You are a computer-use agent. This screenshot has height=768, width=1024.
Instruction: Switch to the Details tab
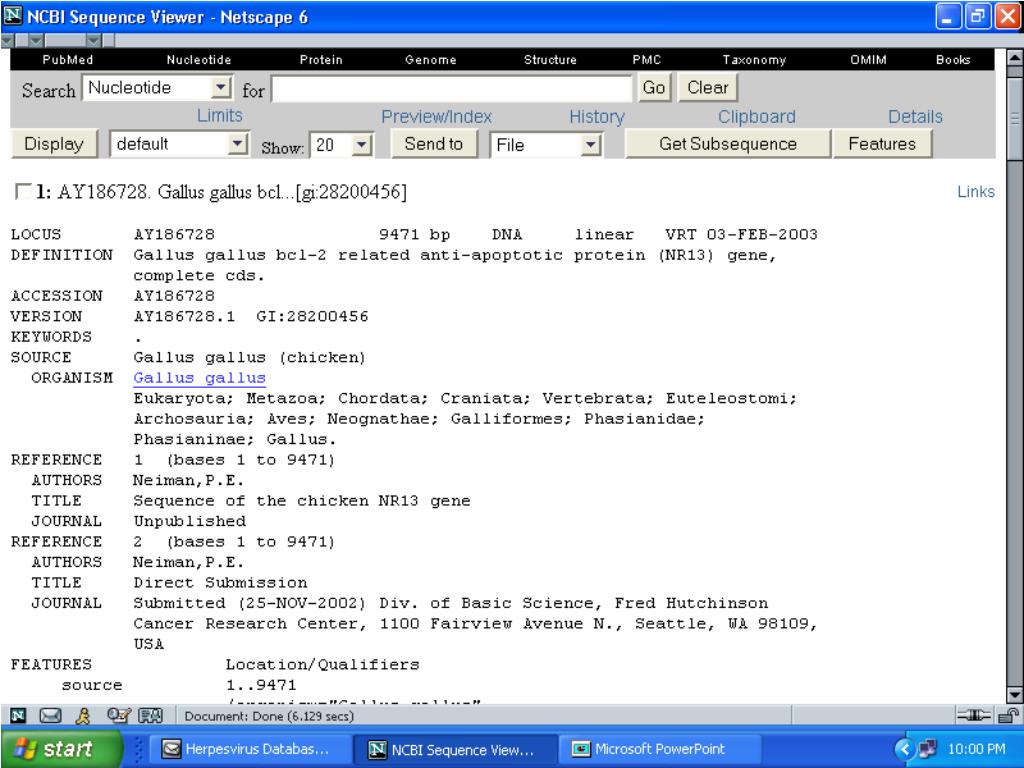(915, 116)
